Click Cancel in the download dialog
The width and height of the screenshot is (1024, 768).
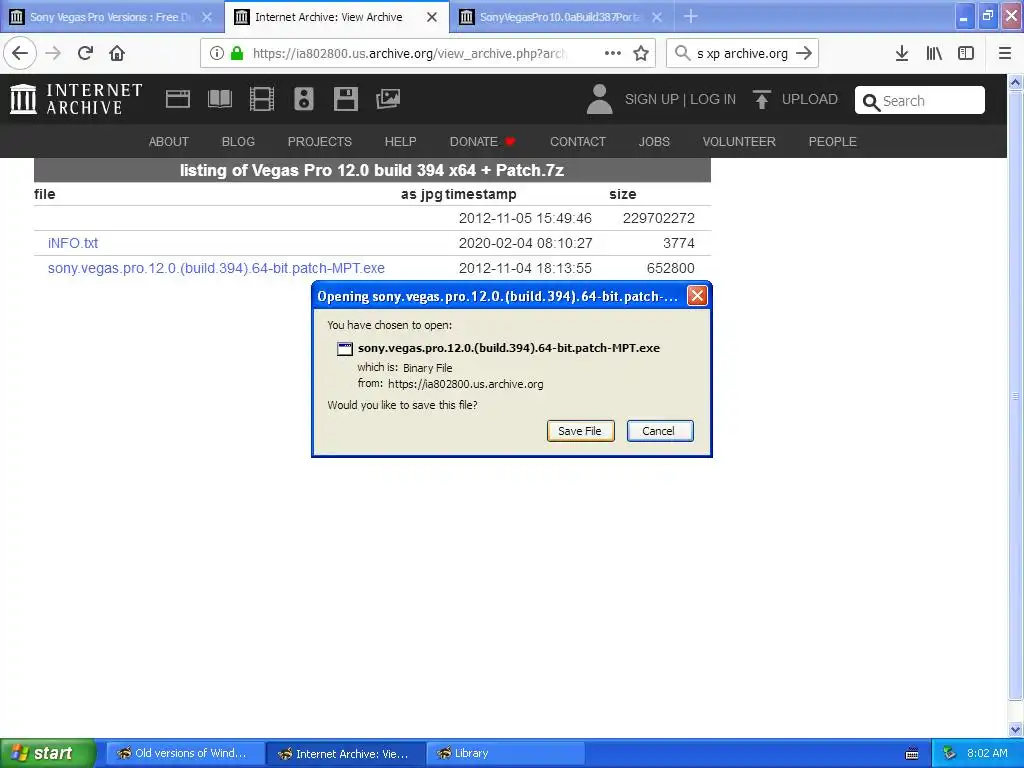click(x=660, y=431)
